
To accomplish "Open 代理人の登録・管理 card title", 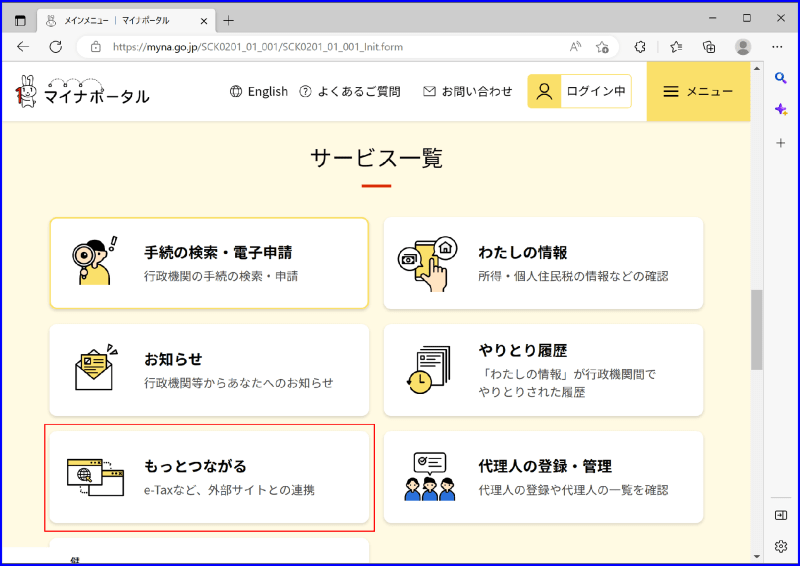I will coord(545,466).
